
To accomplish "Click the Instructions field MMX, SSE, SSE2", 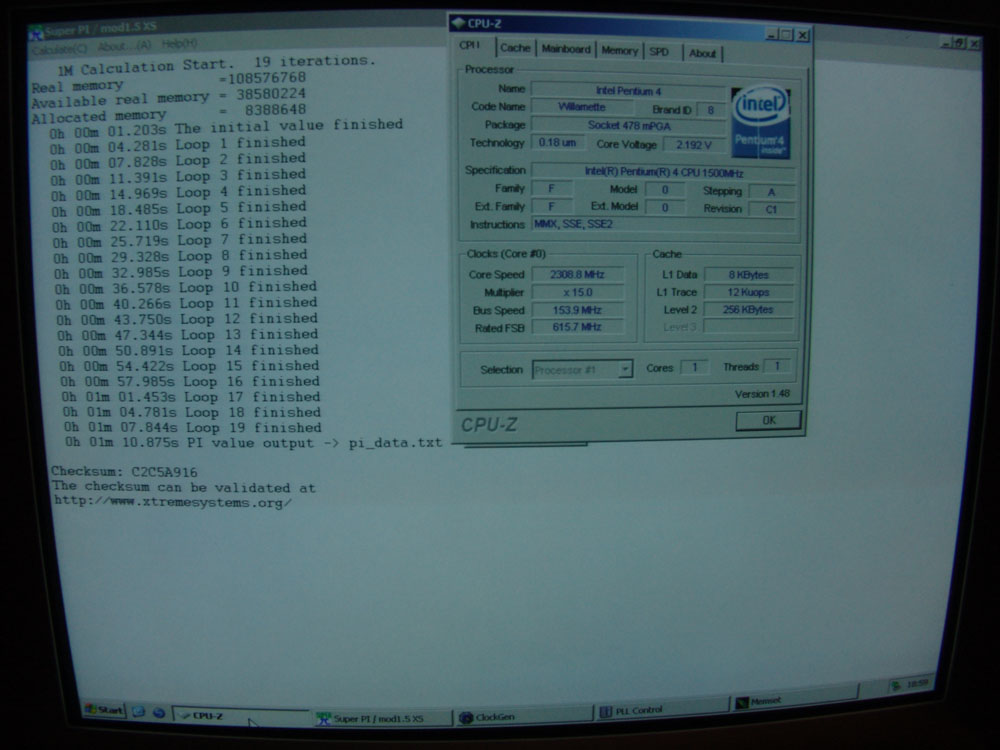I will coord(663,224).
